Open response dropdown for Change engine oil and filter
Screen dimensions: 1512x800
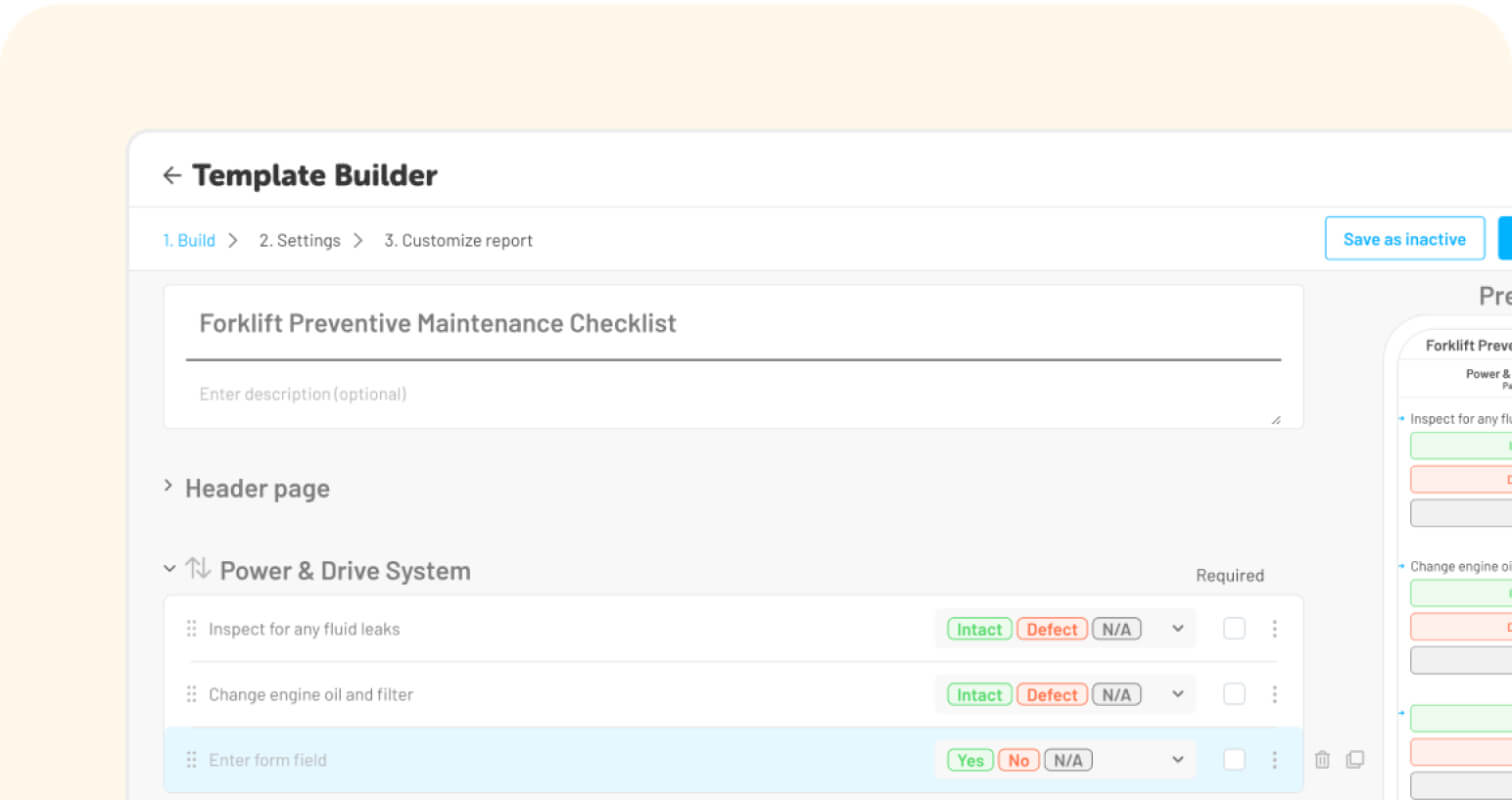coord(1065,694)
